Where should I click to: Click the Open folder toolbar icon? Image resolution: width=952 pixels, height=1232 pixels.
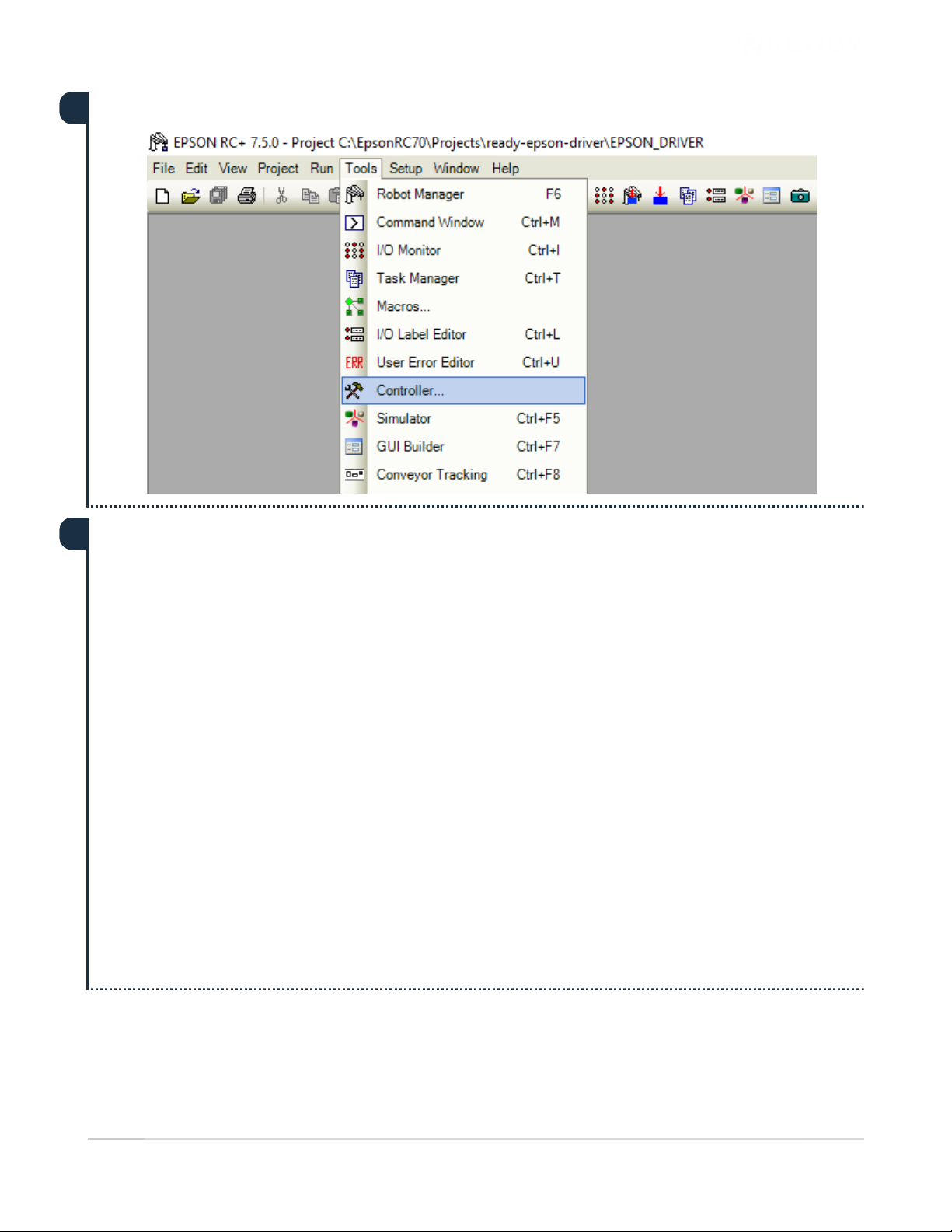(x=190, y=196)
